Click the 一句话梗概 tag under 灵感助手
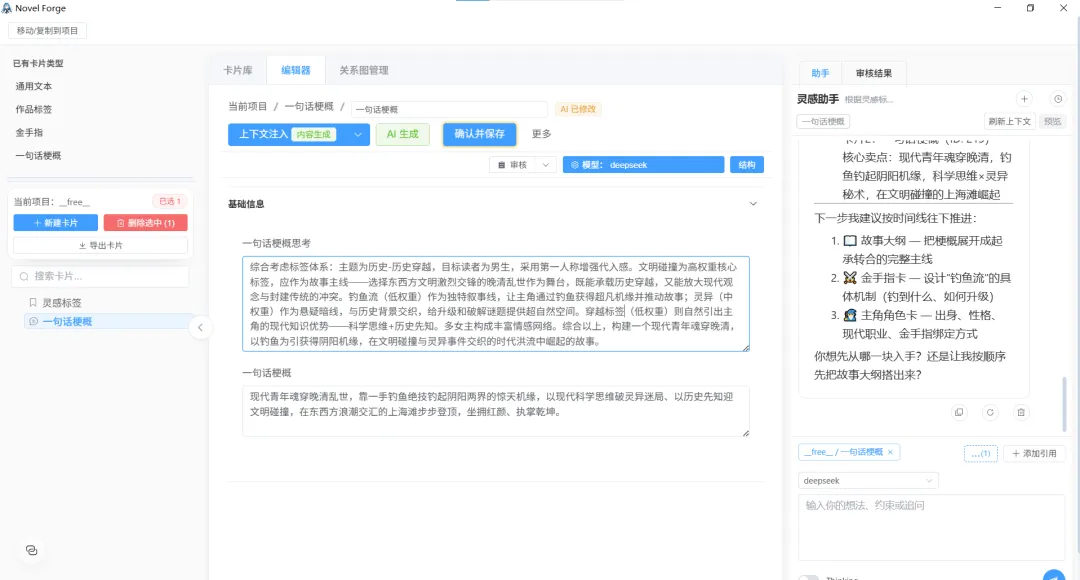The height and width of the screenshot is (580, 1080). tap(823, 121)
